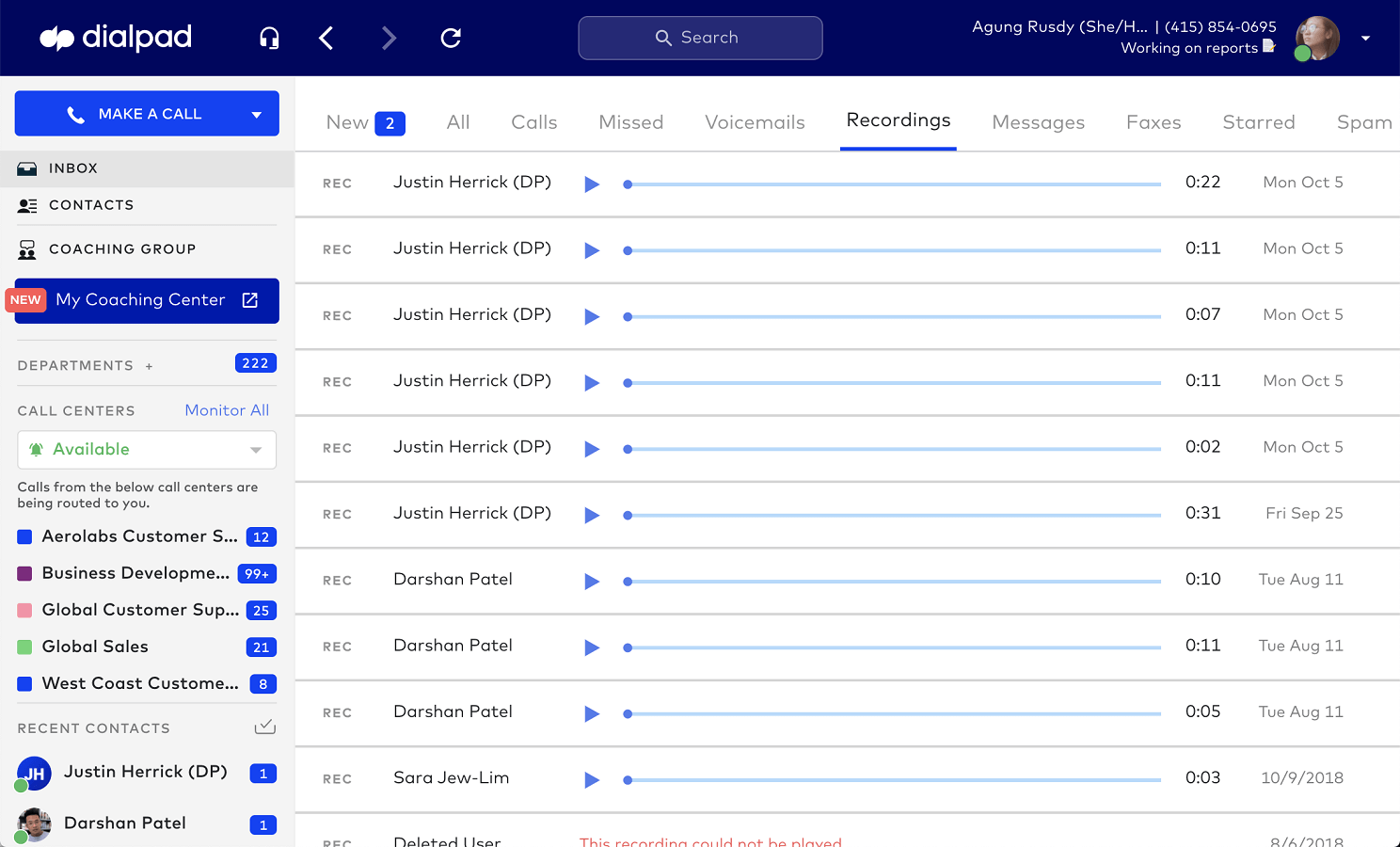Mark recent contacts as read icon
Screen dimensions: 1400x847
(265, 727)
